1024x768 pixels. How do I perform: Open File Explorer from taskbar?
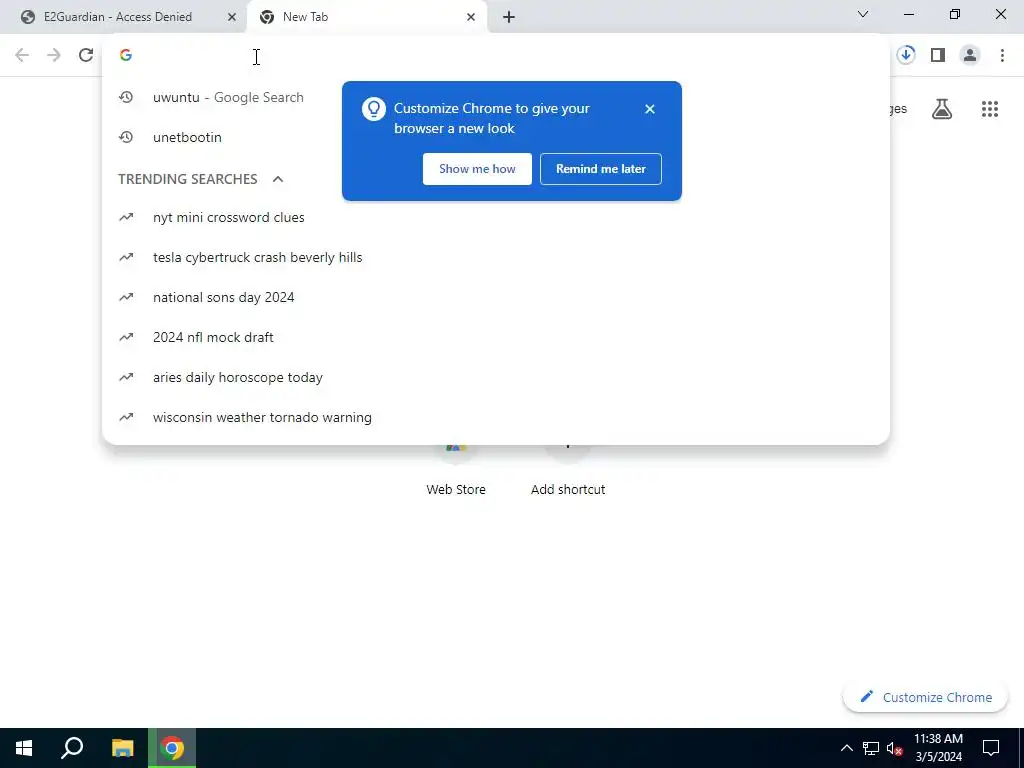pyautogui.click(x=122, y=748)
